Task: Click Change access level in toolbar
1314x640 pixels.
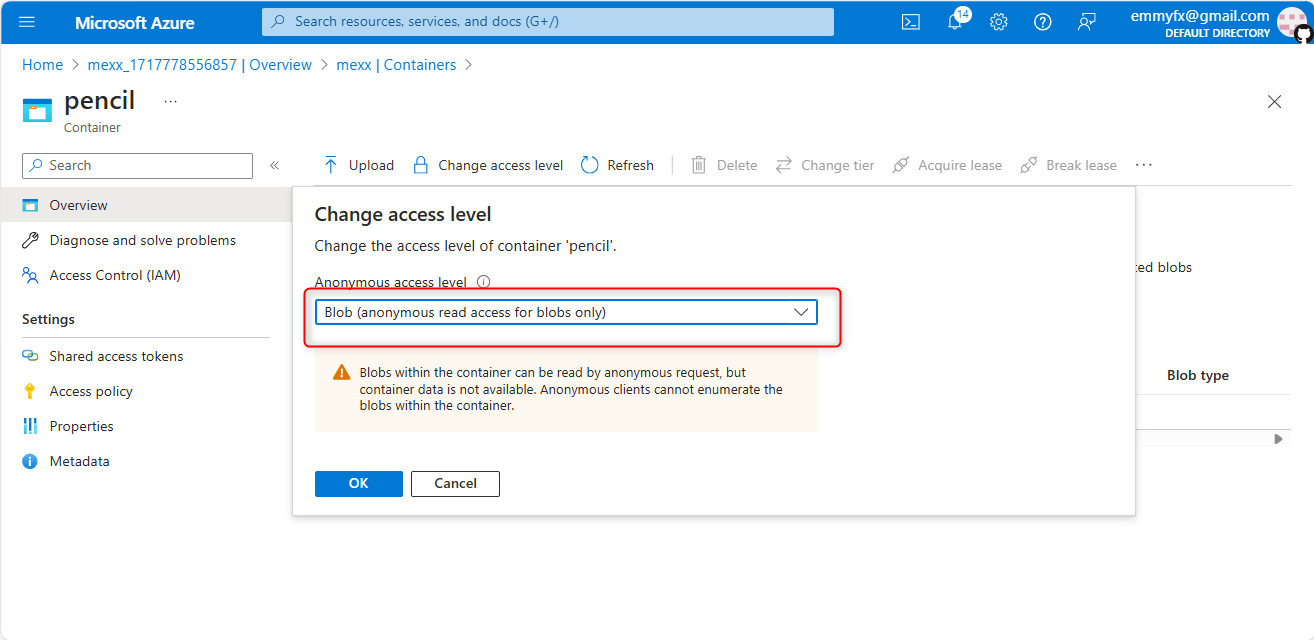Action: [x=488, y=165]
